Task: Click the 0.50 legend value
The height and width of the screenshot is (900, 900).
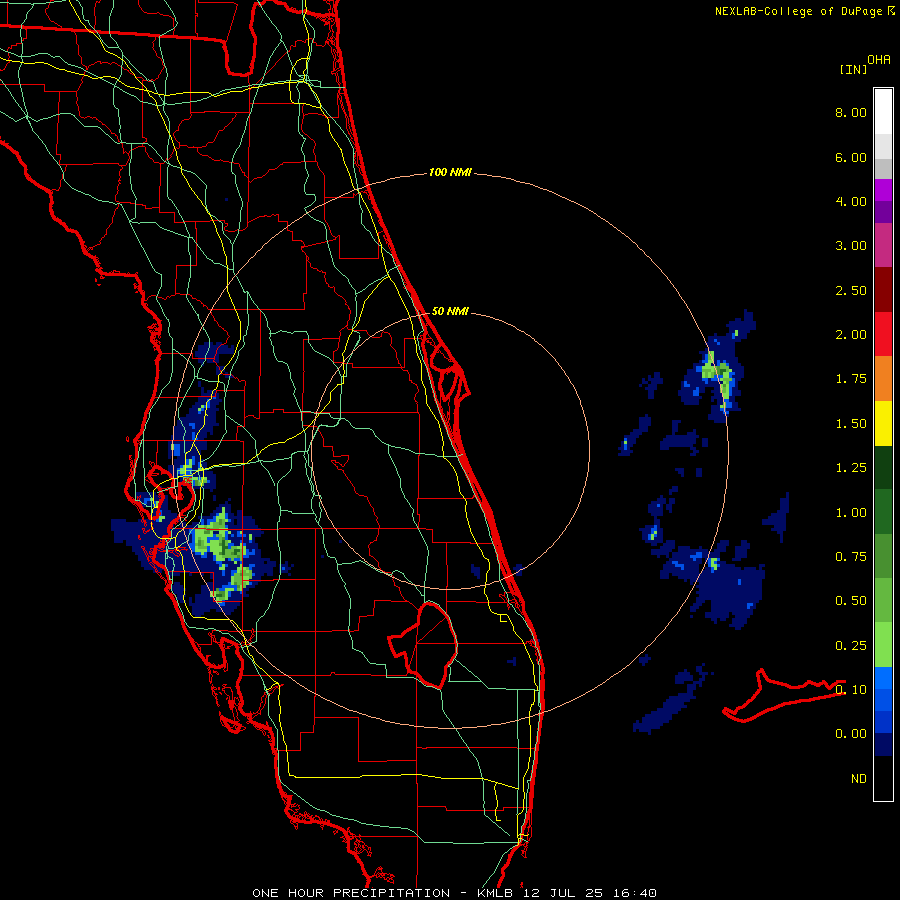Action: [851, 601]
